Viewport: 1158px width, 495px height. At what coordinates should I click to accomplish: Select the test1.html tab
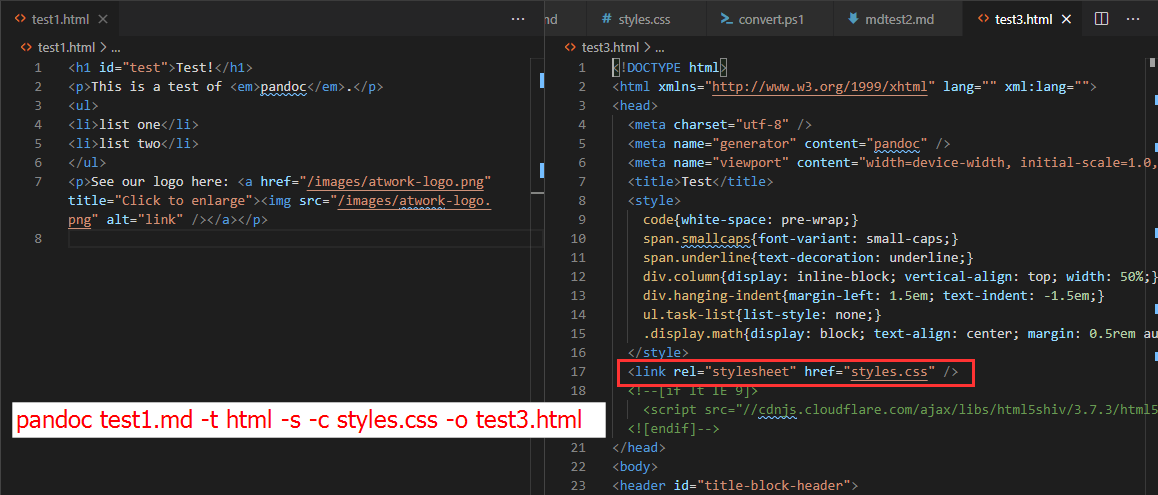tap(58, 19)
